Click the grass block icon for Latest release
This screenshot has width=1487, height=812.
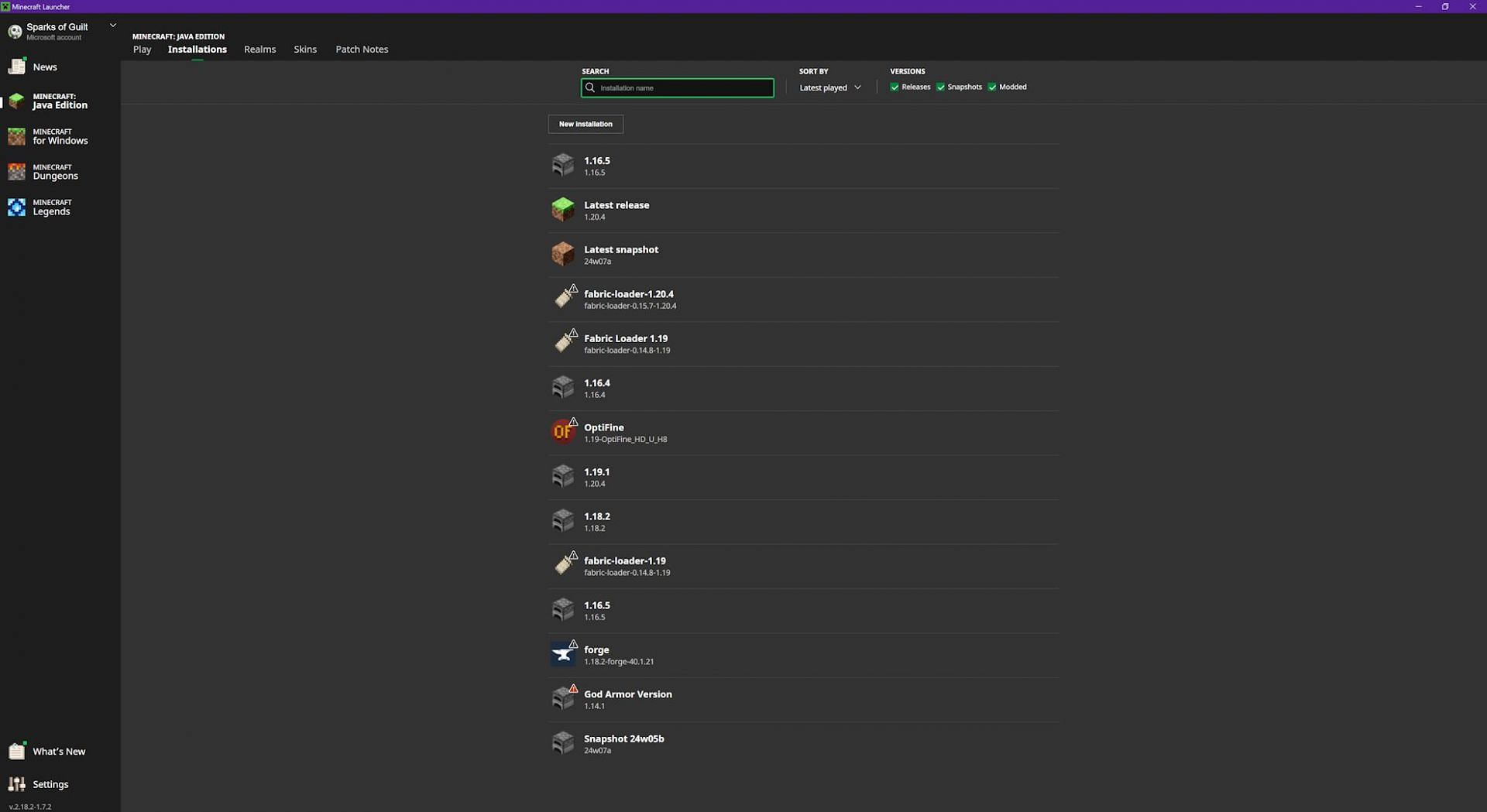tap(563, 210)
